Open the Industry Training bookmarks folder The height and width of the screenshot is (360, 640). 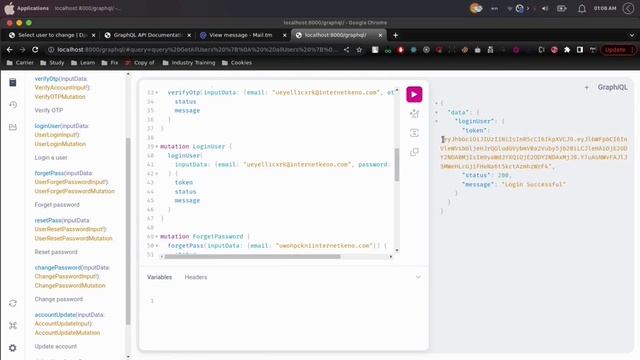(189, 63)
